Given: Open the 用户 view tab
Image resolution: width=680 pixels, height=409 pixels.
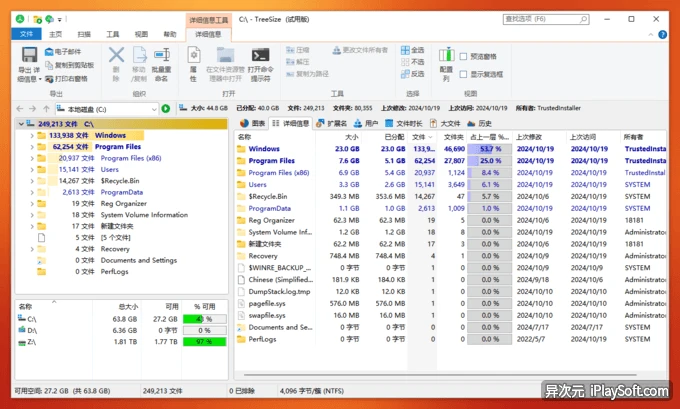Looking at the screenshot, I should click(366, 124).
